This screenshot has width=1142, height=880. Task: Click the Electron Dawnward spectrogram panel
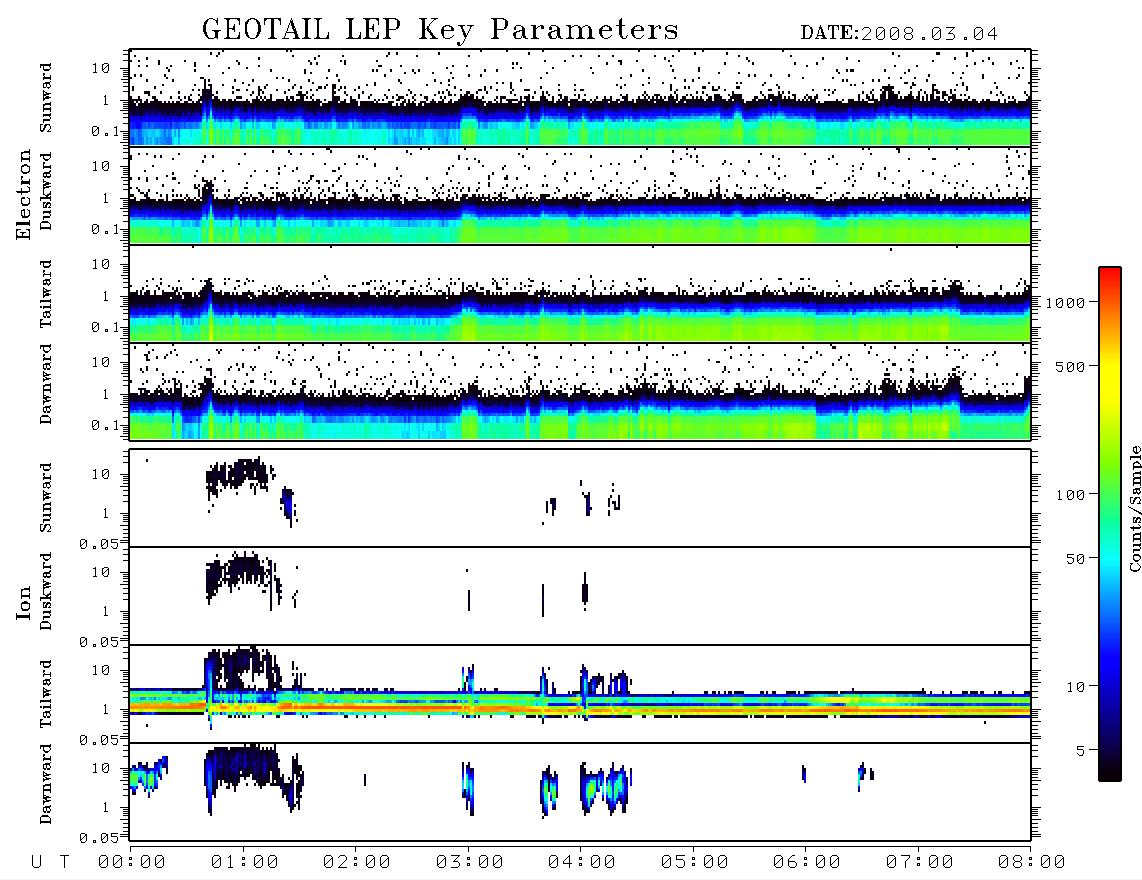pos(580,391)
